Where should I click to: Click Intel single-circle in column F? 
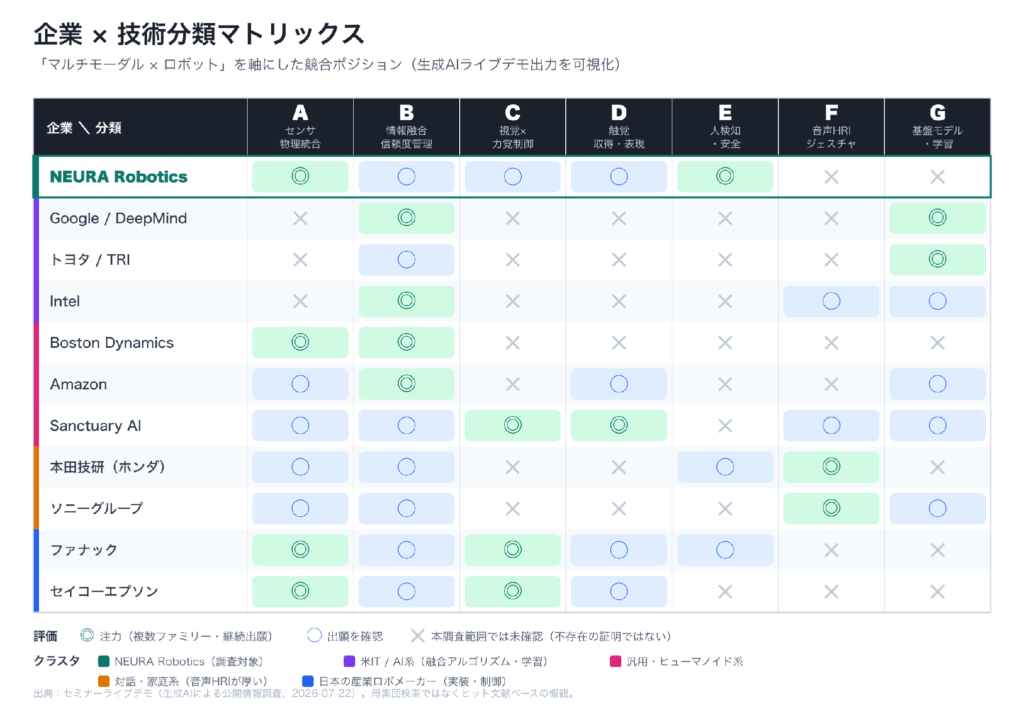click(831, 301)
